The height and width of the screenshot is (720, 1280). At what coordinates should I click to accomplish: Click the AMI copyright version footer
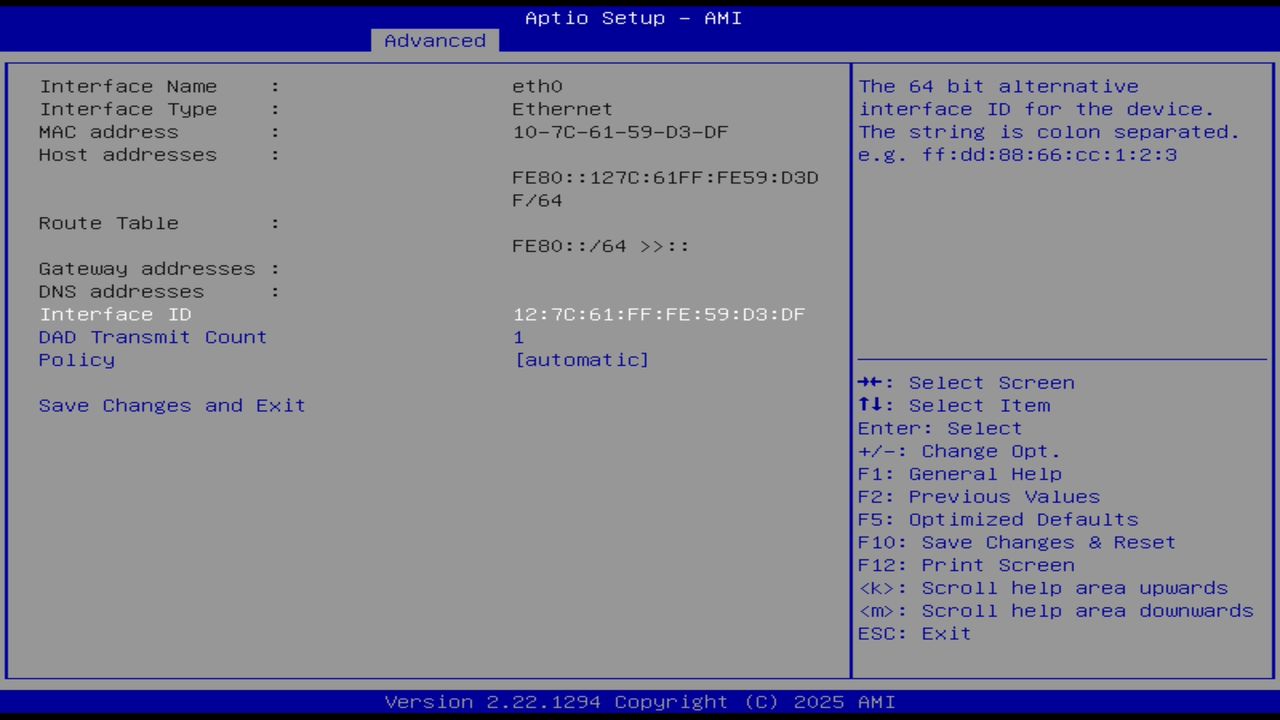click(633, 701)
